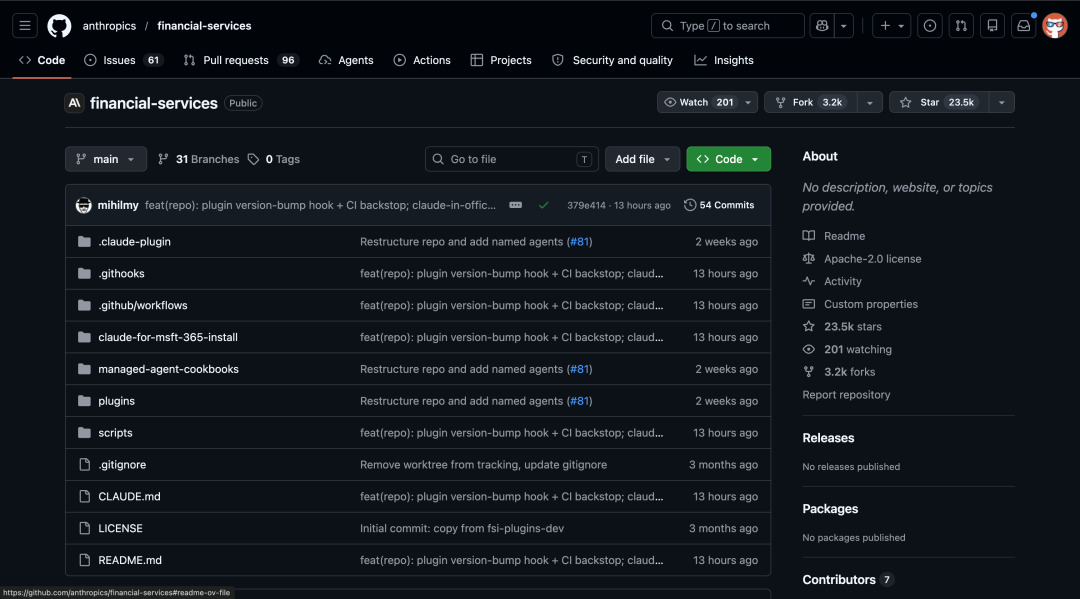The height and width of the screenshot is (599, 1080).
Task: Open pull request #81 link in .claude-plugin row
Action: point(579,242)
